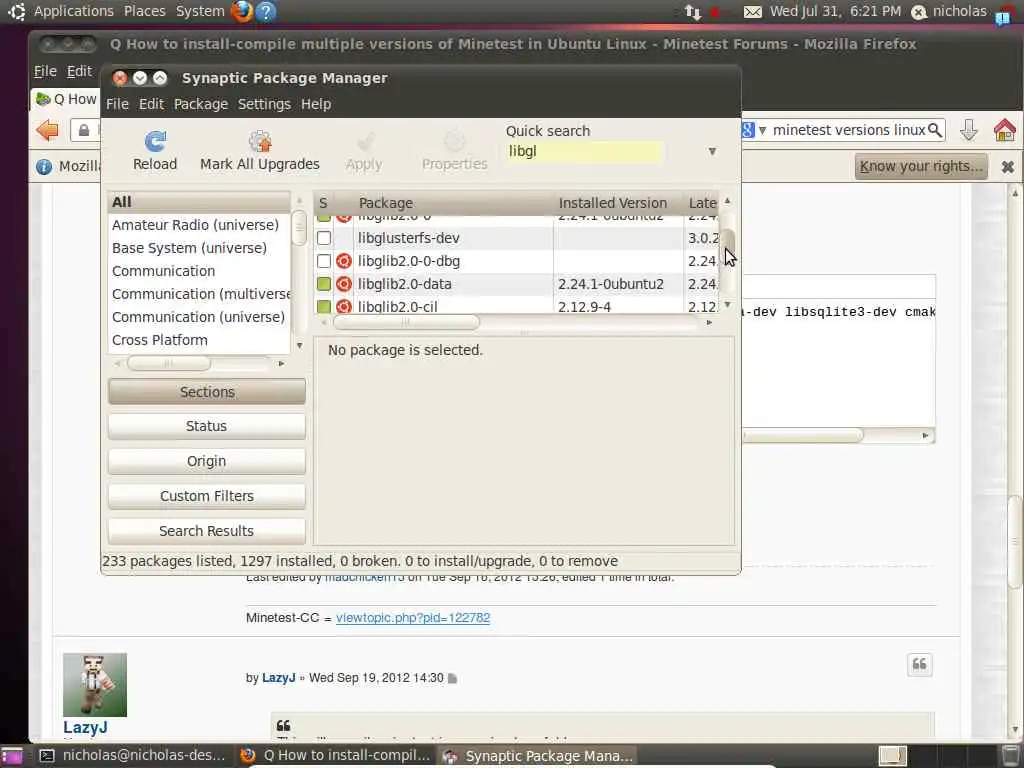The image size is (1024, 768).
Task: Click into the Quick search field
Action: pyautogui.click(x=584, y=152)
